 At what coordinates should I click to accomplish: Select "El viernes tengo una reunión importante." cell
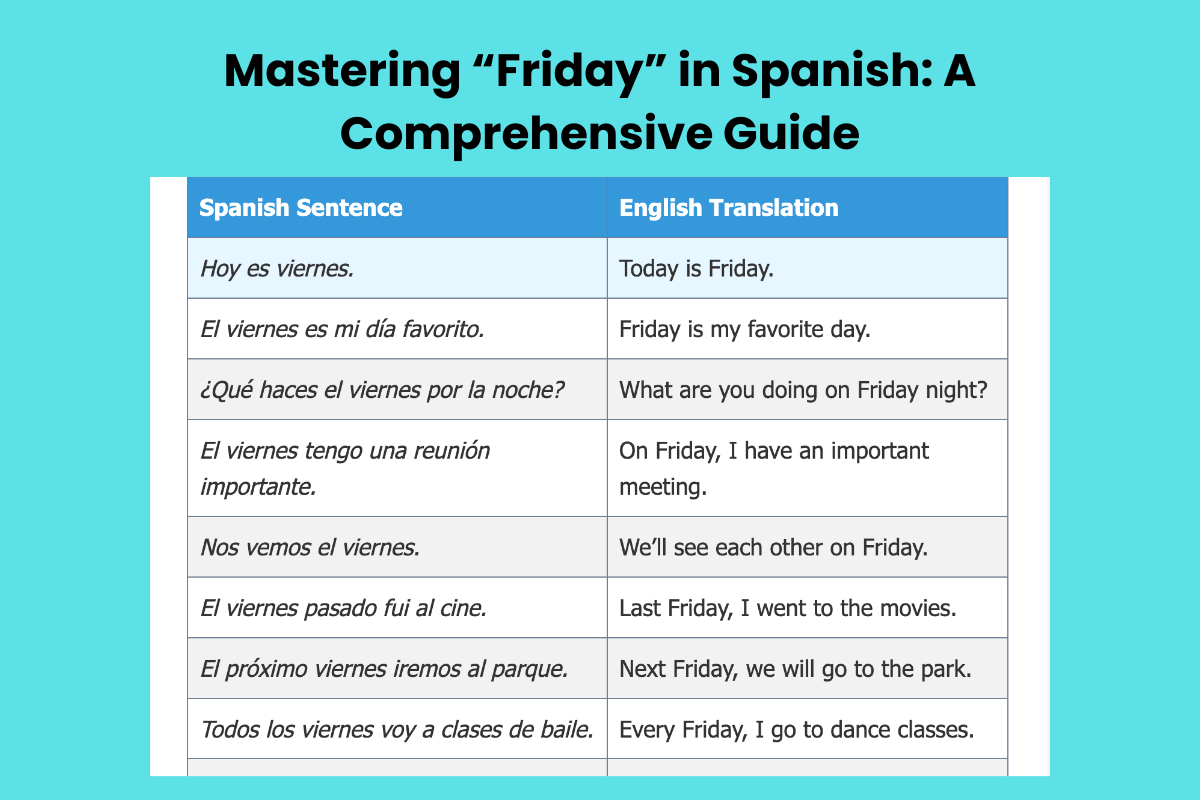click(x=345, y=468)
